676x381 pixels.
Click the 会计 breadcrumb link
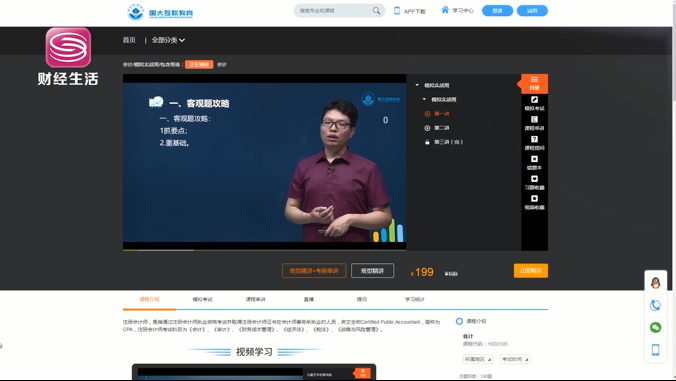coord(222,65)
